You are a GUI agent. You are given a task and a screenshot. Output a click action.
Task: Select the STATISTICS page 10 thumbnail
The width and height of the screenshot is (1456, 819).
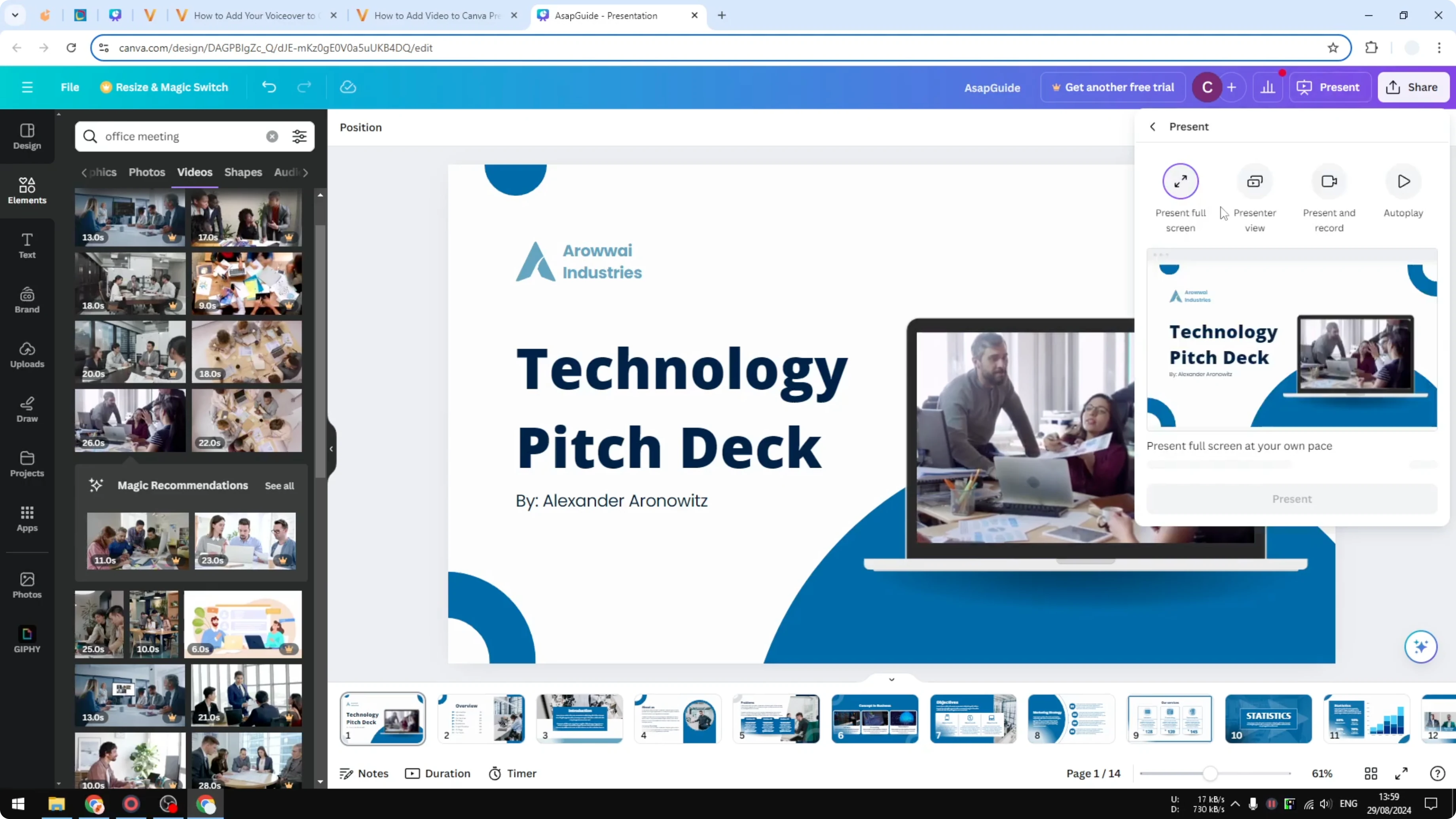[x=1268, y=719]
